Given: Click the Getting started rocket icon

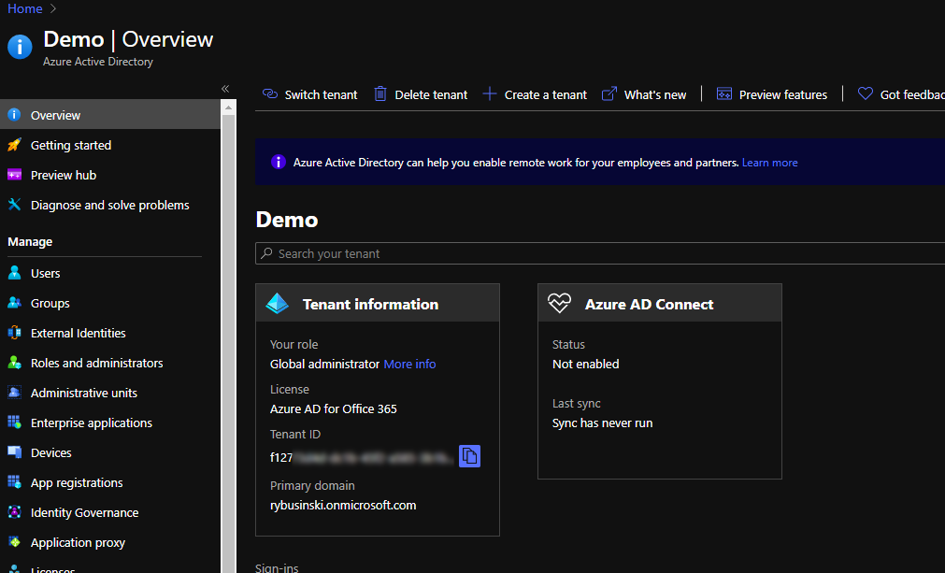Looking at the screenshot, I should pos(14,145).
